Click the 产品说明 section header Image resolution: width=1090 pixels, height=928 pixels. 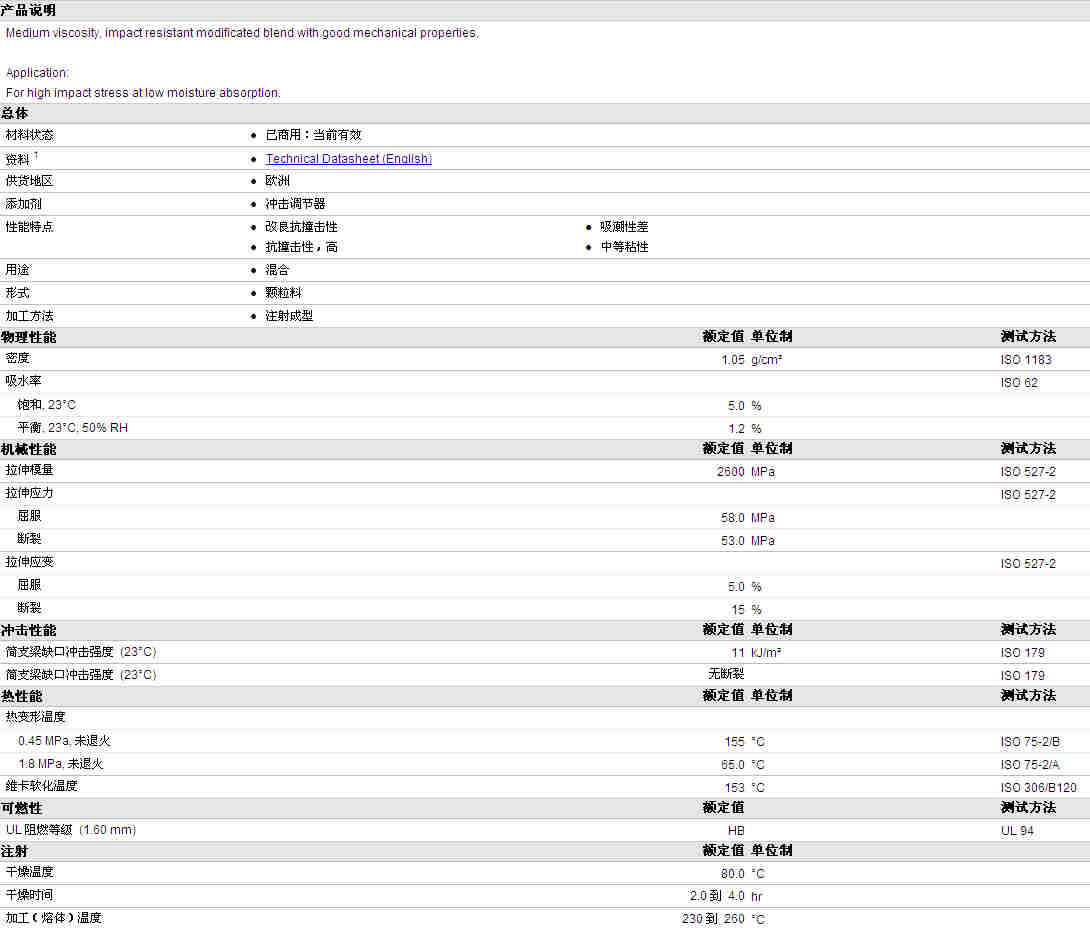tap(29, 10)
